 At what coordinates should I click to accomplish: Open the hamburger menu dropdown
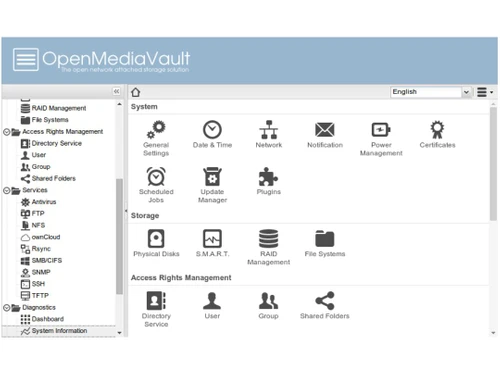(x=485, y=92)
